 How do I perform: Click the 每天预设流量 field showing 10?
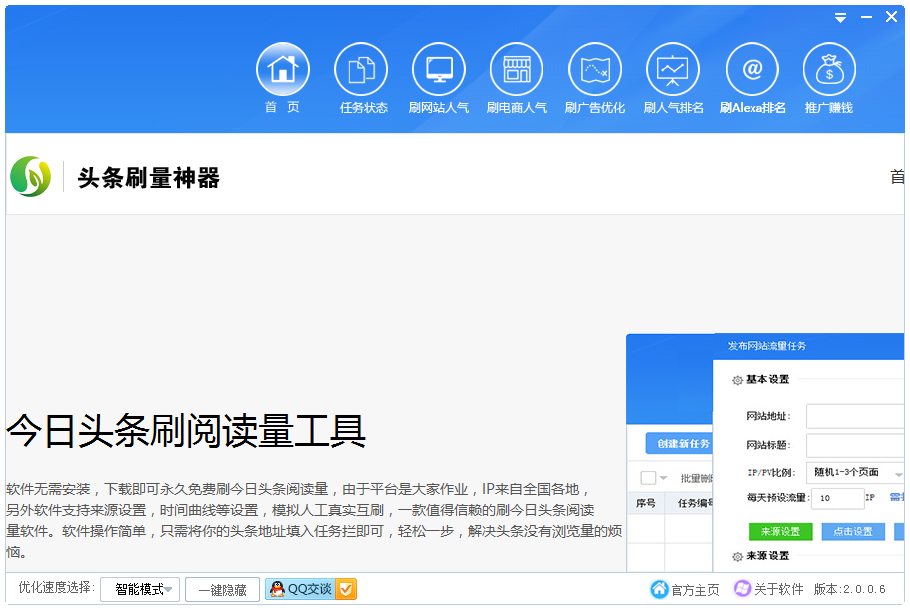click(x=838, y=498)
